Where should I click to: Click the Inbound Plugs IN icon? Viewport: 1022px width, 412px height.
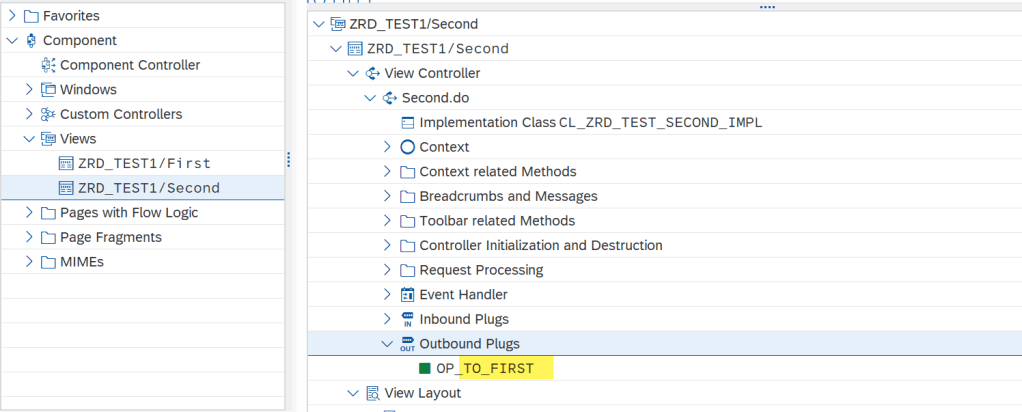click(x=407, y=319)
